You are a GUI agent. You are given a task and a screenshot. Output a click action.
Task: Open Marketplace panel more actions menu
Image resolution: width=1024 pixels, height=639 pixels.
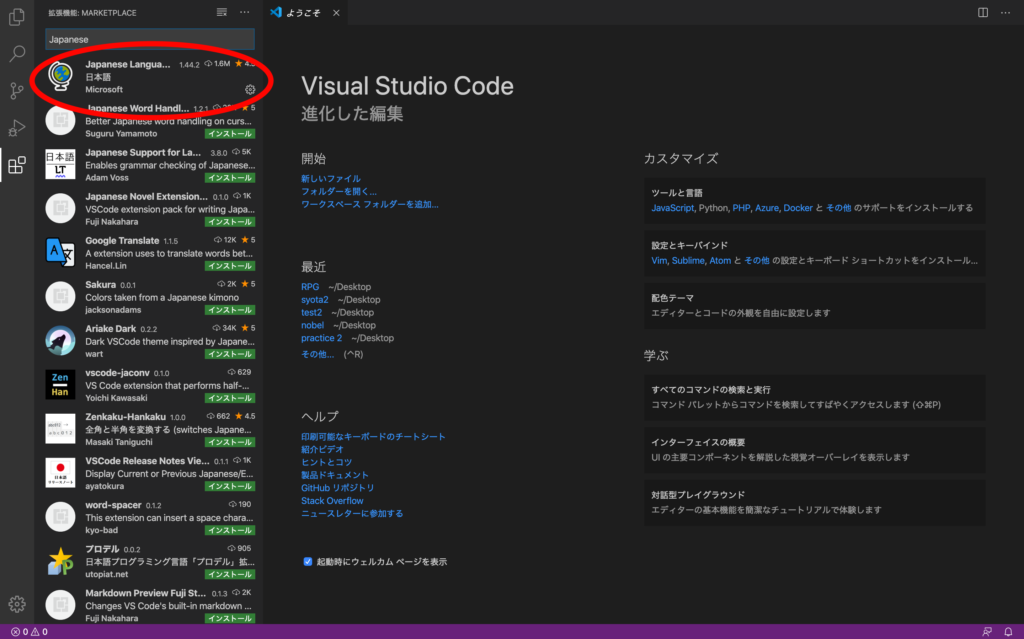[x=244, y=12]
